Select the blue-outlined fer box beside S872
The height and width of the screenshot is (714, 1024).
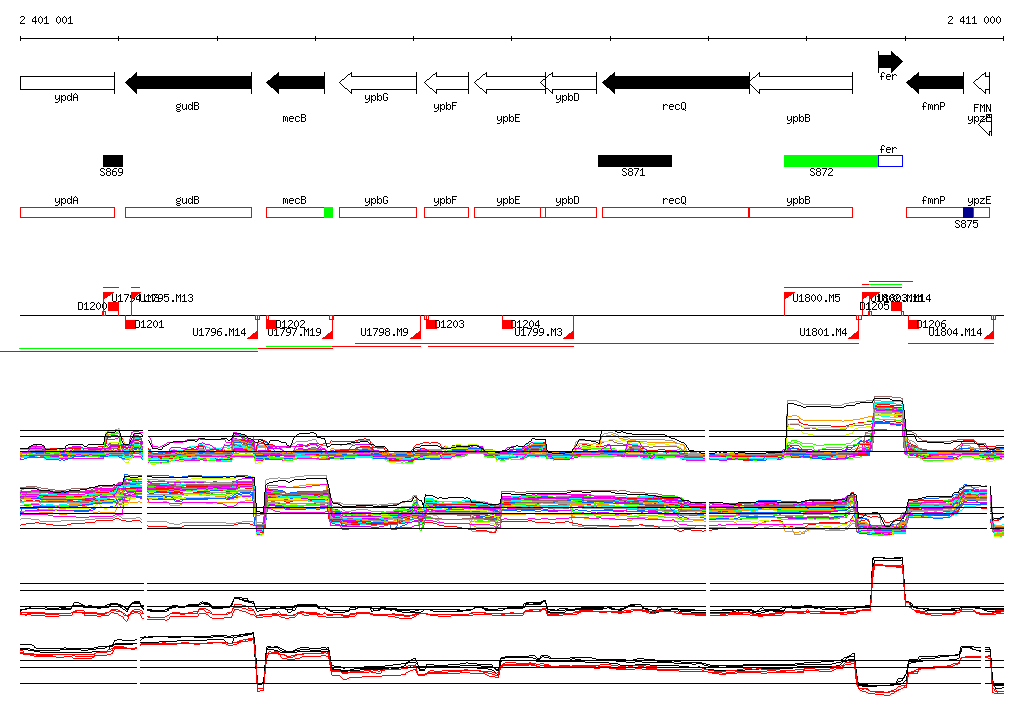pyautogui.click(x=890, y=161)
